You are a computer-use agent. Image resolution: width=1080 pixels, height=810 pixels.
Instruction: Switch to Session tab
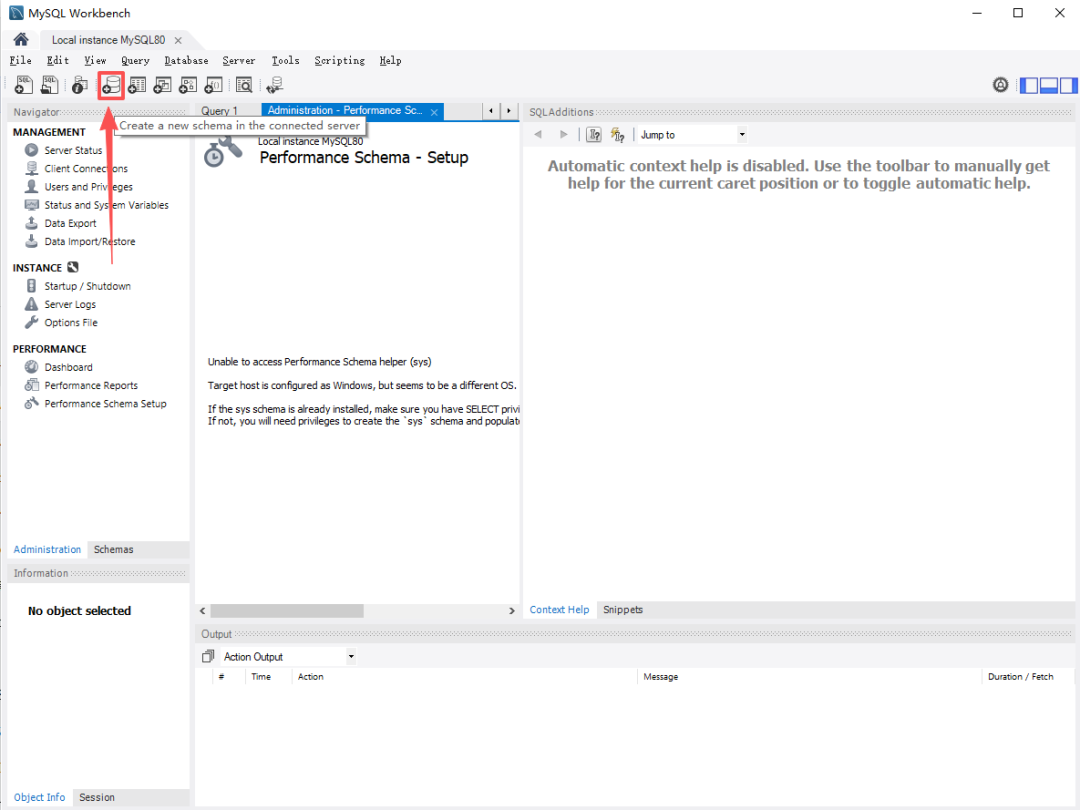point(97,798)
